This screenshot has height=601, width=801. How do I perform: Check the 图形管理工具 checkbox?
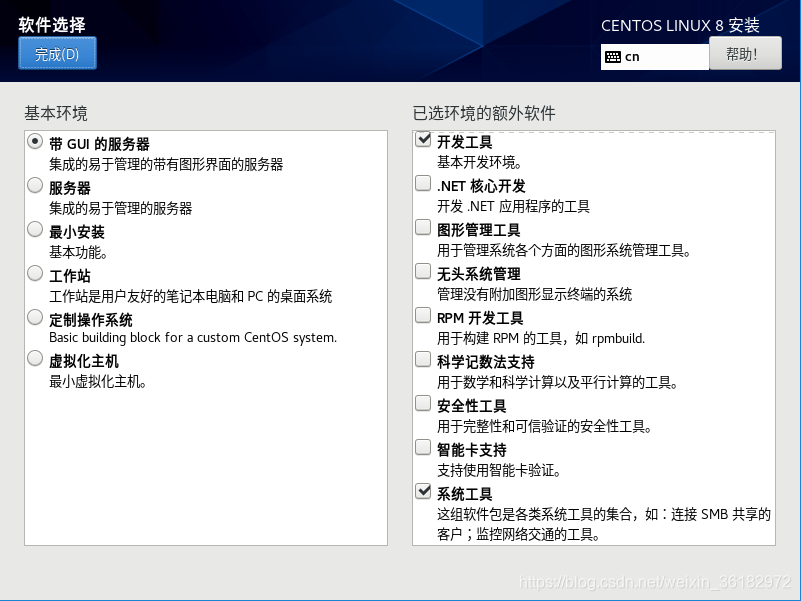(x=423, y=227)
